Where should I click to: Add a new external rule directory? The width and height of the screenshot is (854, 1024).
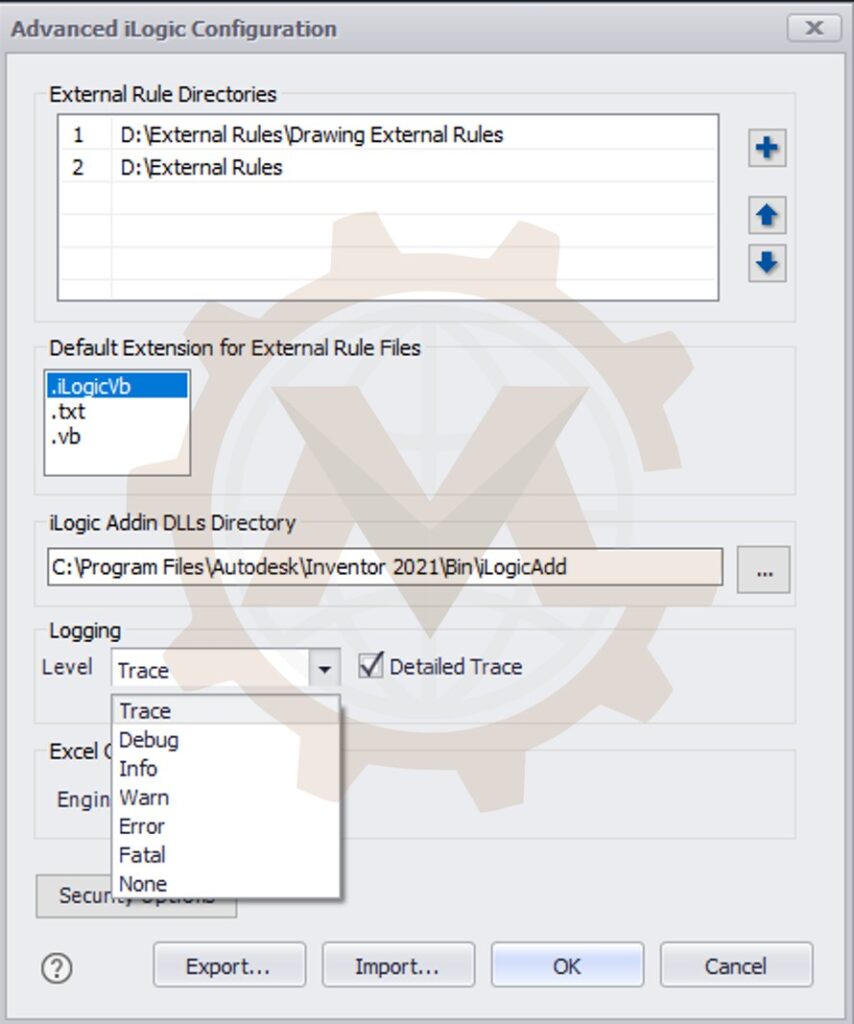767,148
